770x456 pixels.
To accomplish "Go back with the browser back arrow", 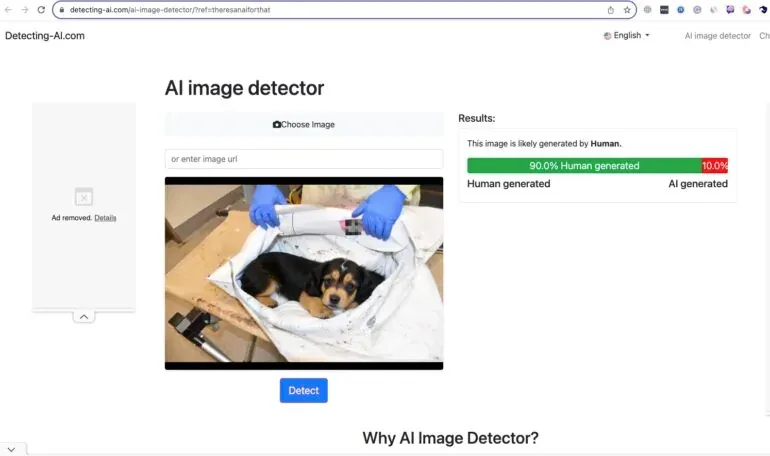I will 8,10.
